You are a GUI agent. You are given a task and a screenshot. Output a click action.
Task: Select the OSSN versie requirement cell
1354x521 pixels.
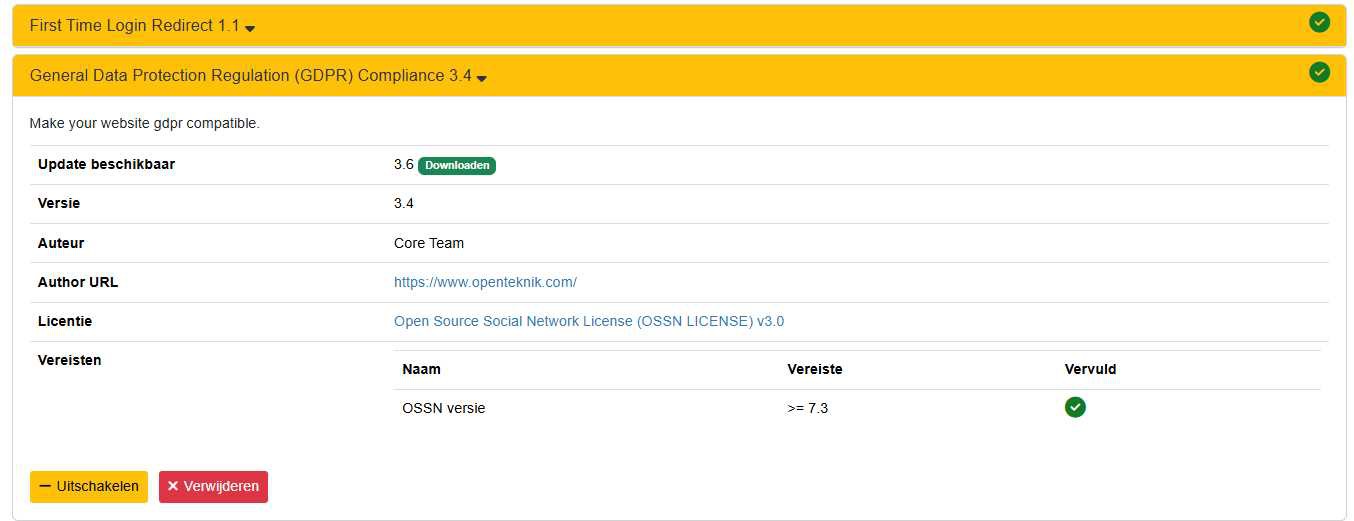pos(443,408)
